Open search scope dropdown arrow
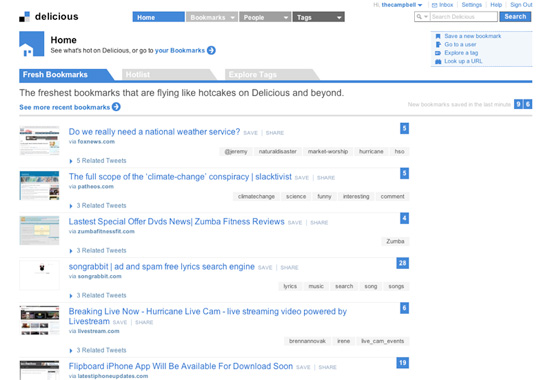This screenshot has height=380, width=550. pos(426,16)
